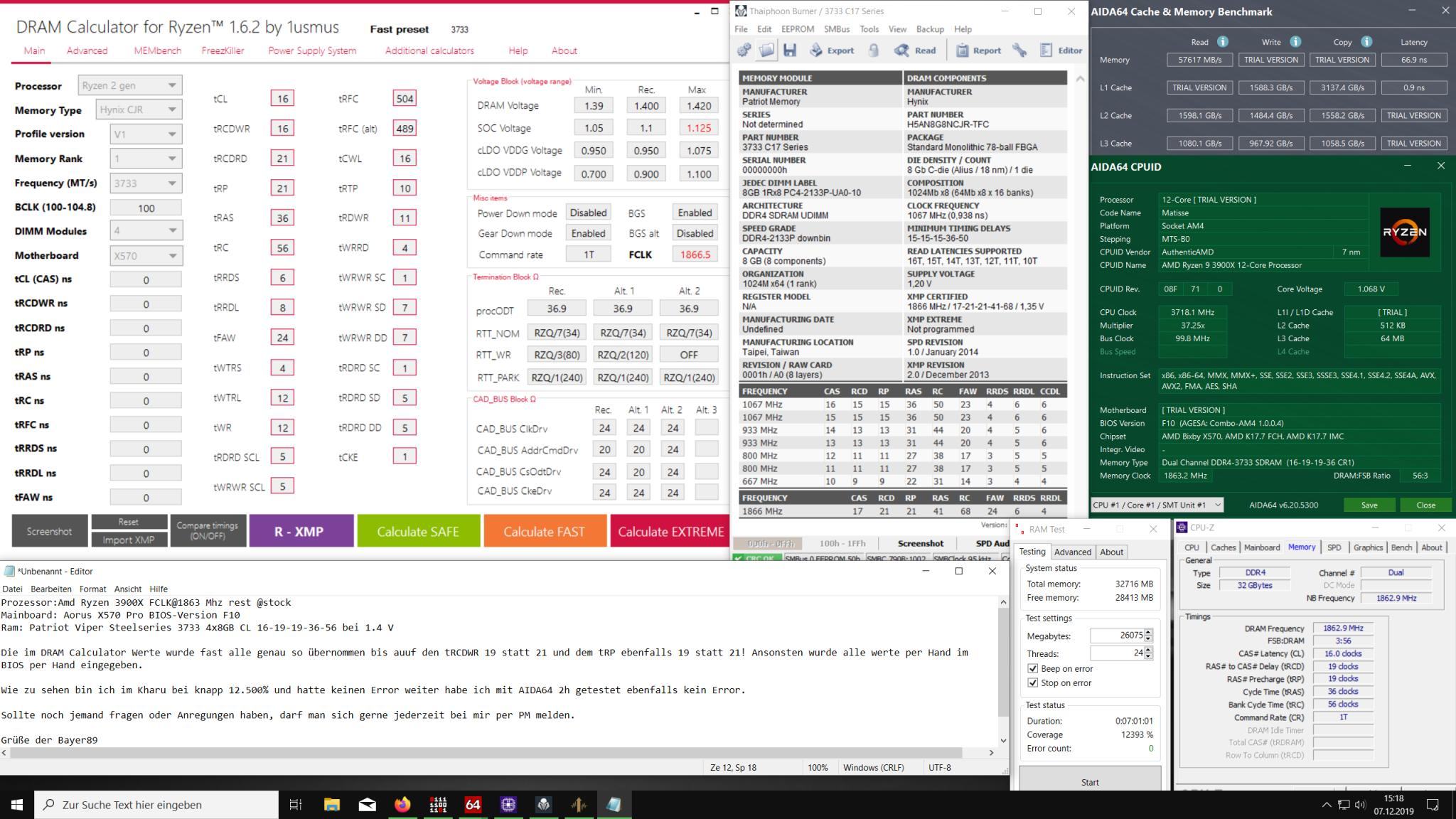The height and width of the screenshot is (819, 1456).
Task: Click the Start button in RAM Test
Action: (1089, 782)
